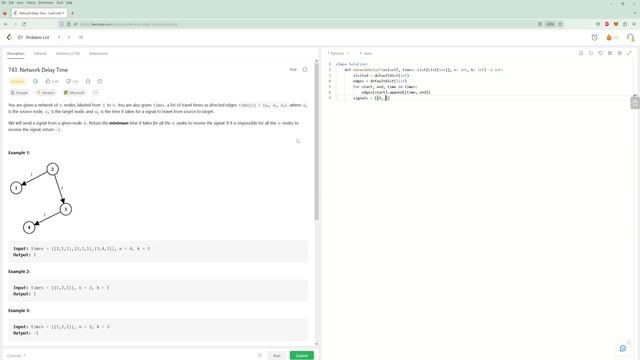Open the Python3 language dropdown
This screenshot has width=640, height=360.
[338, 53]
